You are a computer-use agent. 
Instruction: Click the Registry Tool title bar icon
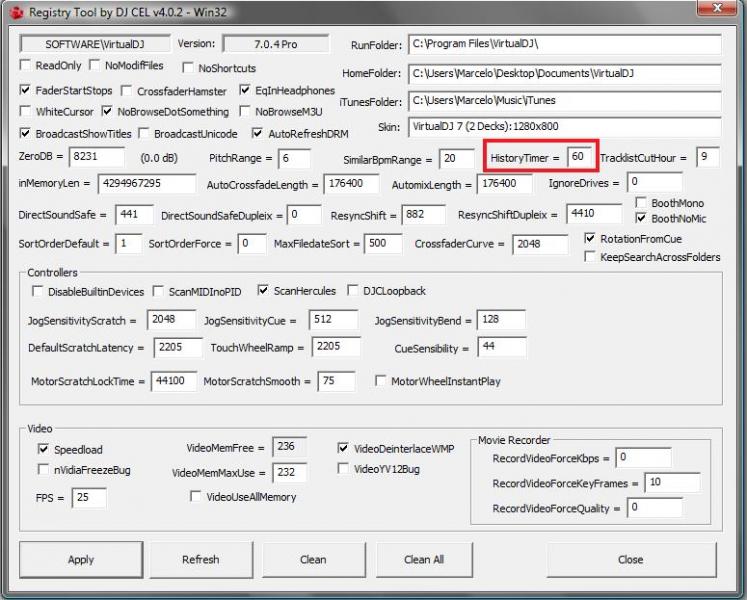coord(14,12)
